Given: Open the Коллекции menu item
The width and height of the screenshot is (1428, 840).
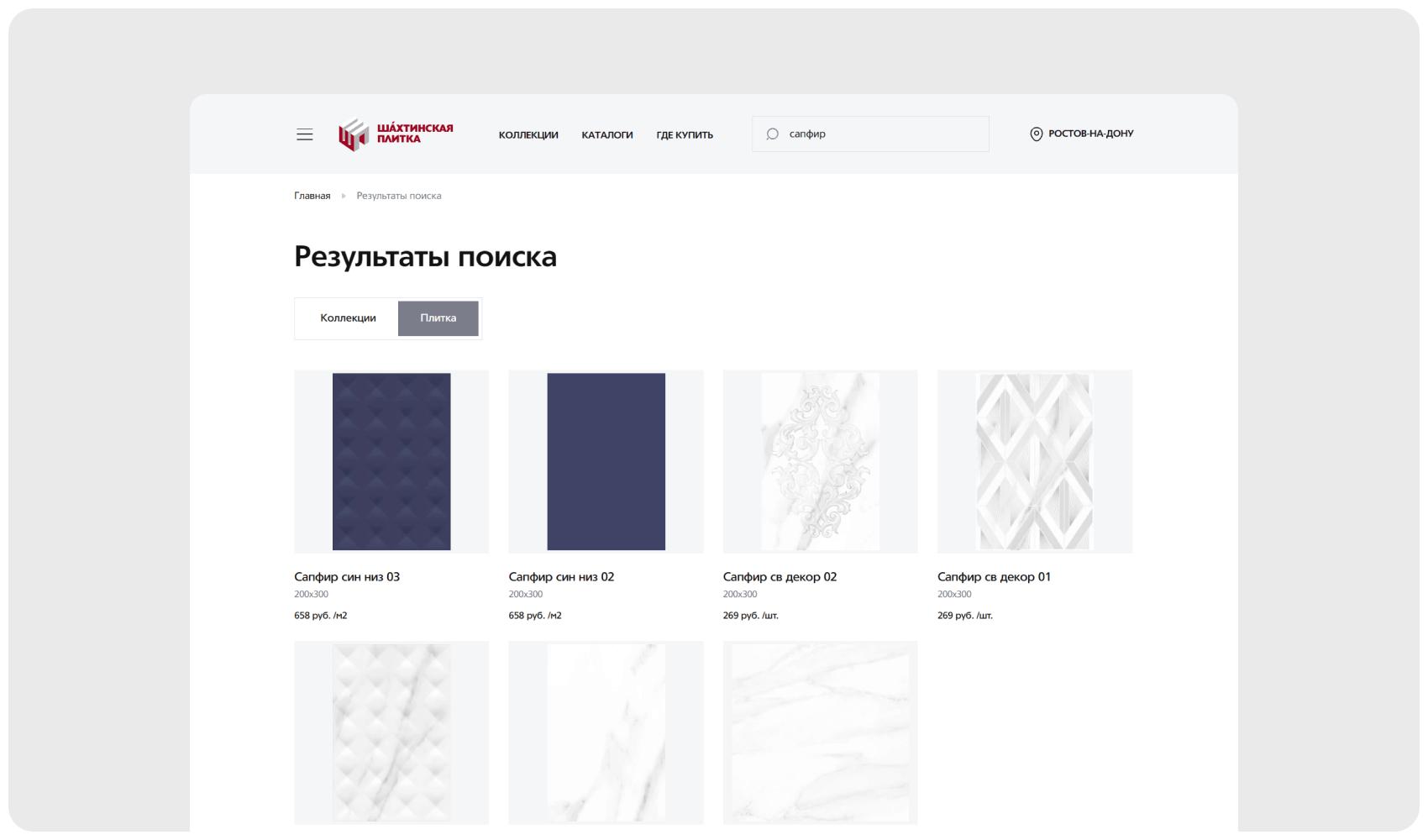Looking at the screenshot, I should coord(528,135).
